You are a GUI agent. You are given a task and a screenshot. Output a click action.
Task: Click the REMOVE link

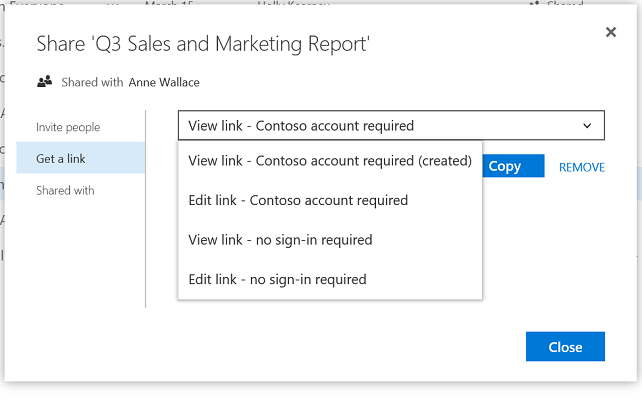point(581,167)
